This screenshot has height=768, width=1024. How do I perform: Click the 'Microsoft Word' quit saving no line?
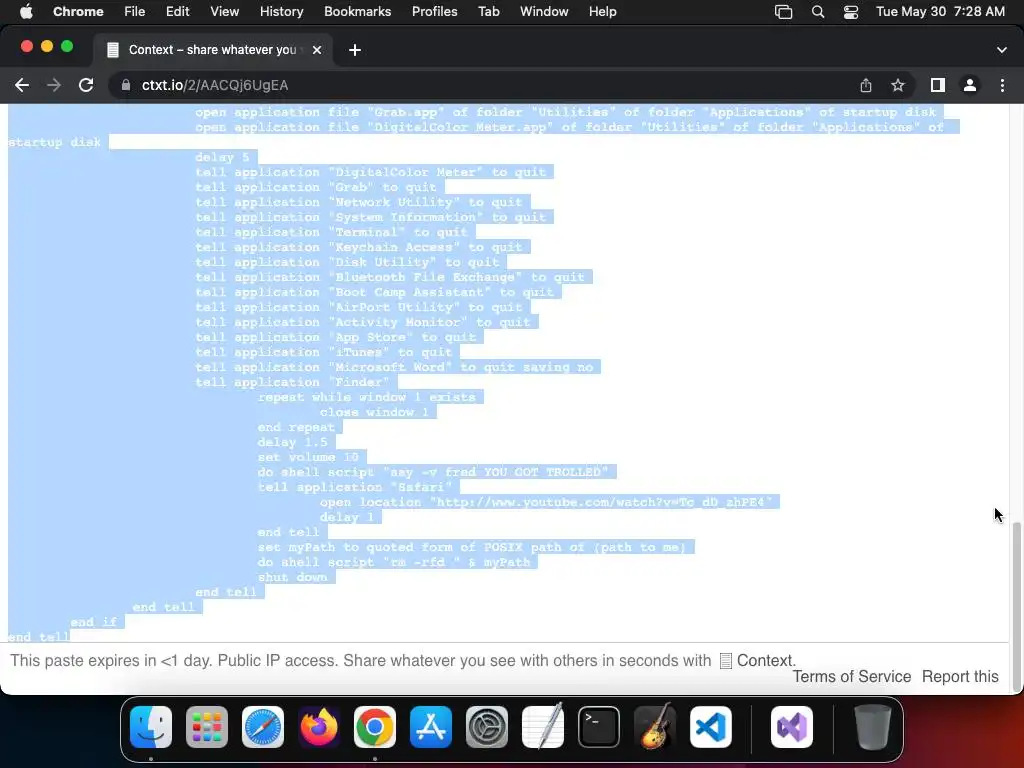[394, 367]
